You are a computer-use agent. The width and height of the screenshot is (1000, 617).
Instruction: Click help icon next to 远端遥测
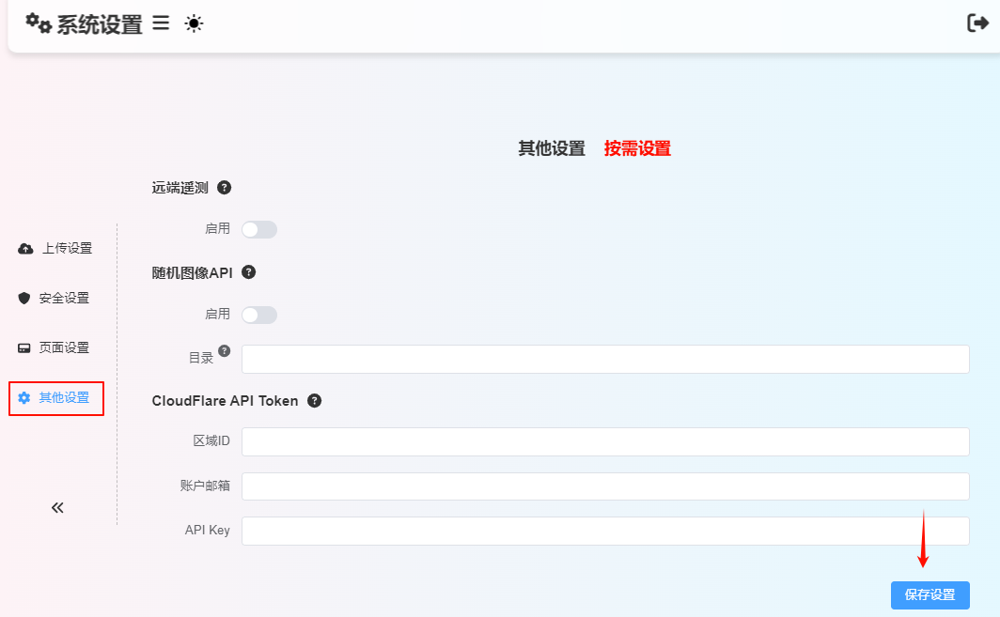(x=224, y=187)
